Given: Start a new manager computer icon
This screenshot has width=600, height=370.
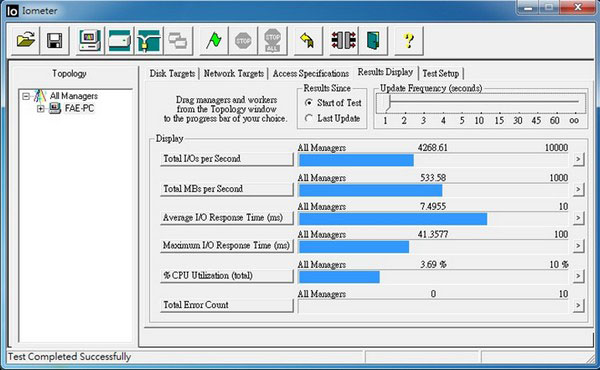Looking at the screenshot, I should point(90,40).
